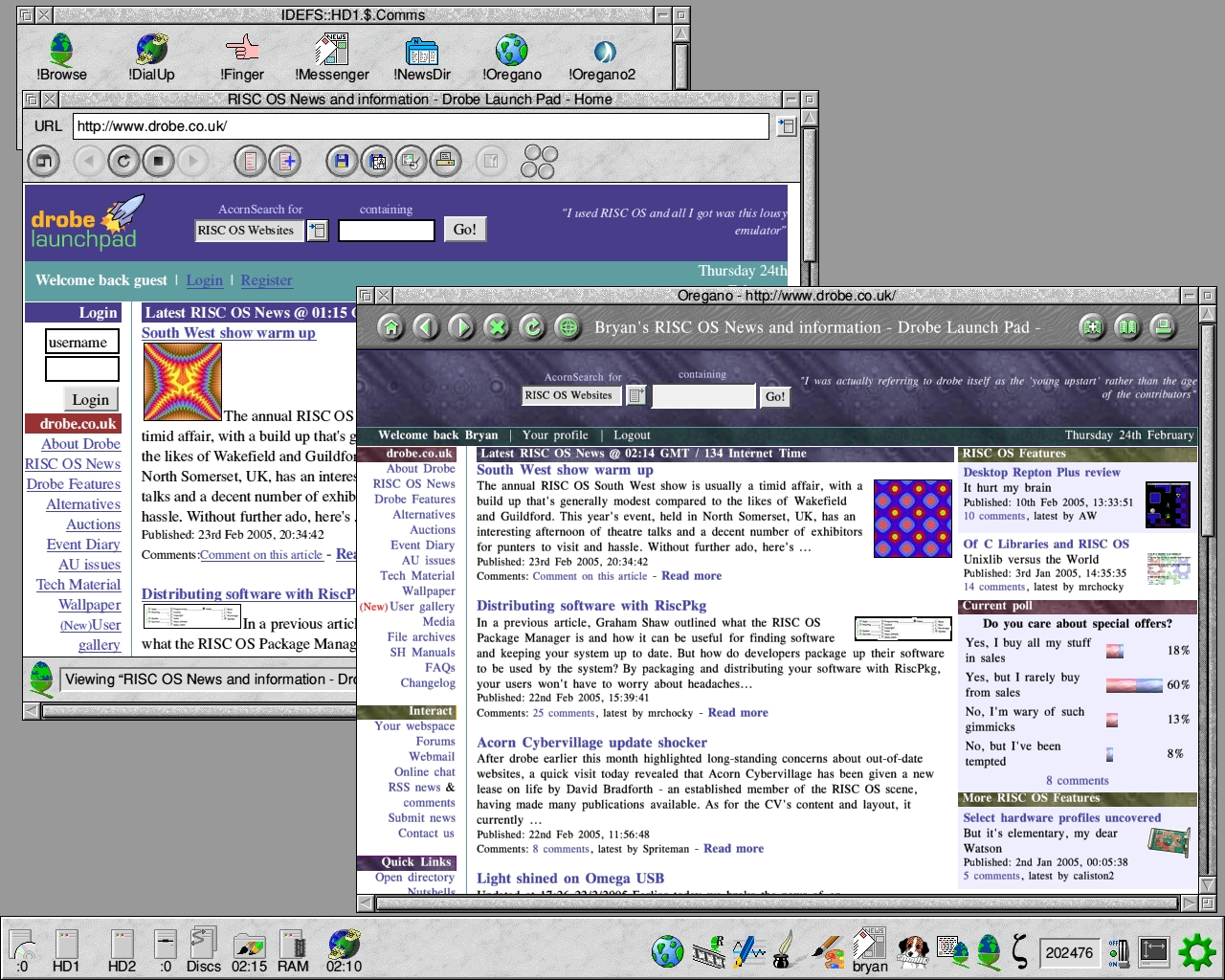Image resolution: width=1225 pixels, height=980 pixels.
Task: Click the Reload button in Browse toolbar
Action: (x=123, y=161)
